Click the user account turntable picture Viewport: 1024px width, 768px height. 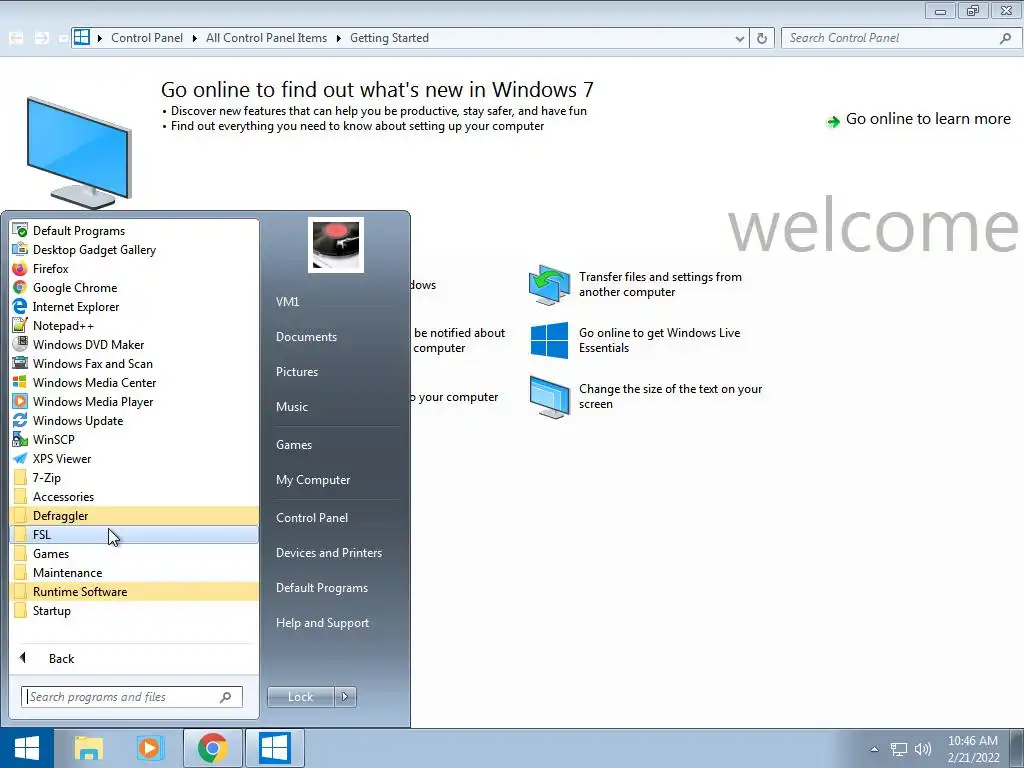point(336,245)
